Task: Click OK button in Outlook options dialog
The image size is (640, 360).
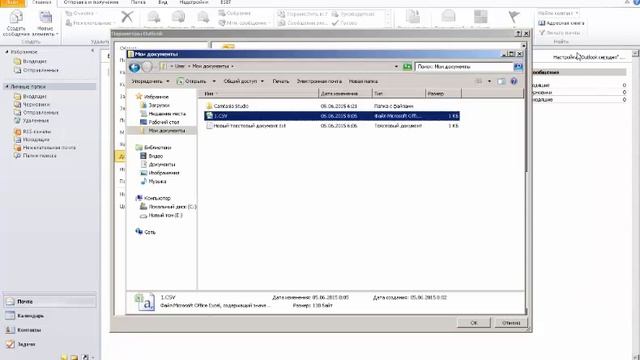Action: [x=474, y=323]
